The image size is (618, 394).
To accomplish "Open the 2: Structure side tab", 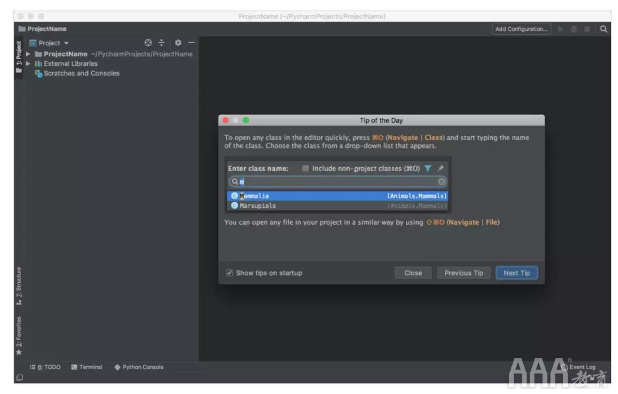I will point(19,286).
